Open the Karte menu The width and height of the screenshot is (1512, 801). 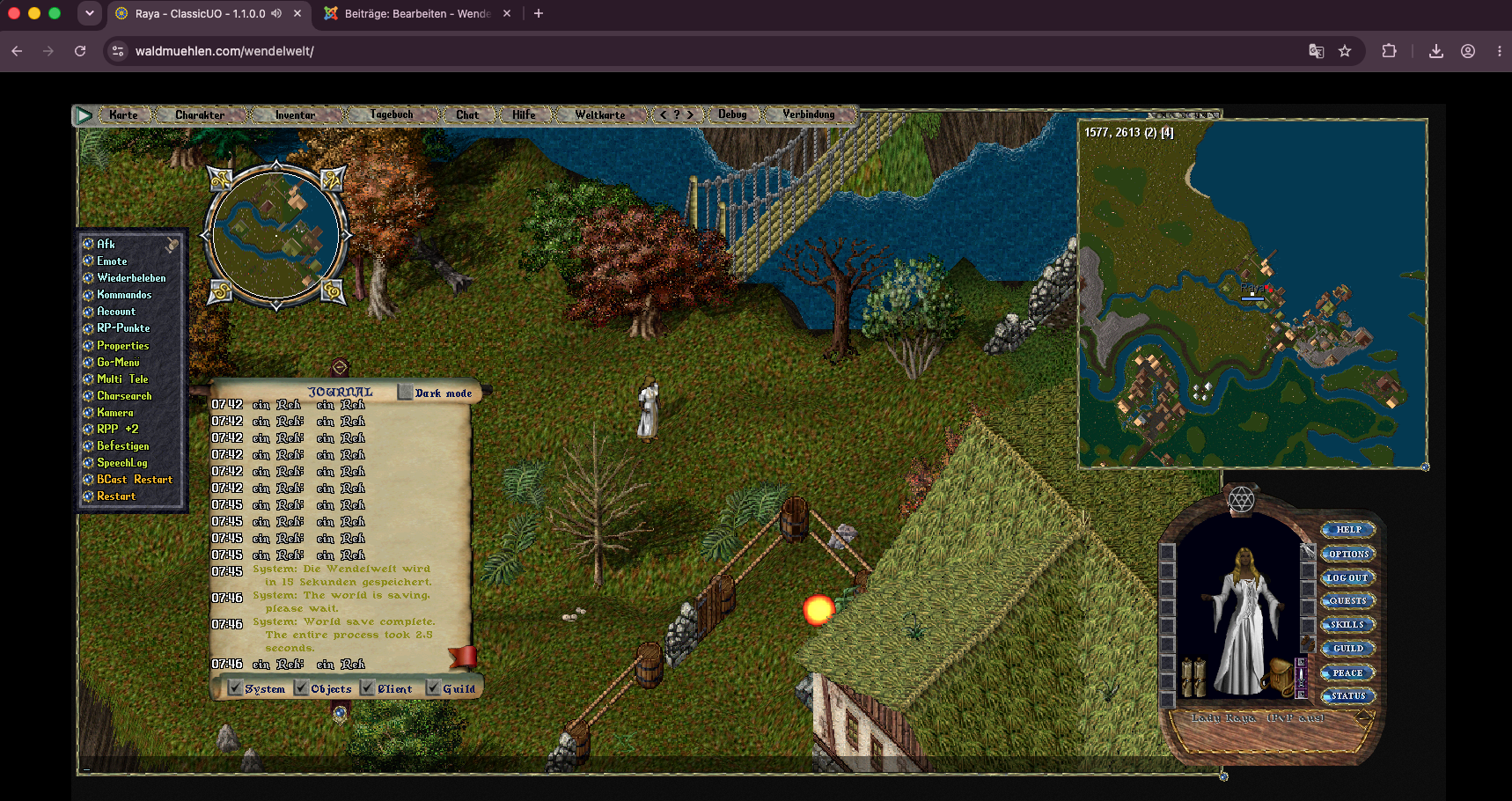pyautogui.click(x=123, y=115)
